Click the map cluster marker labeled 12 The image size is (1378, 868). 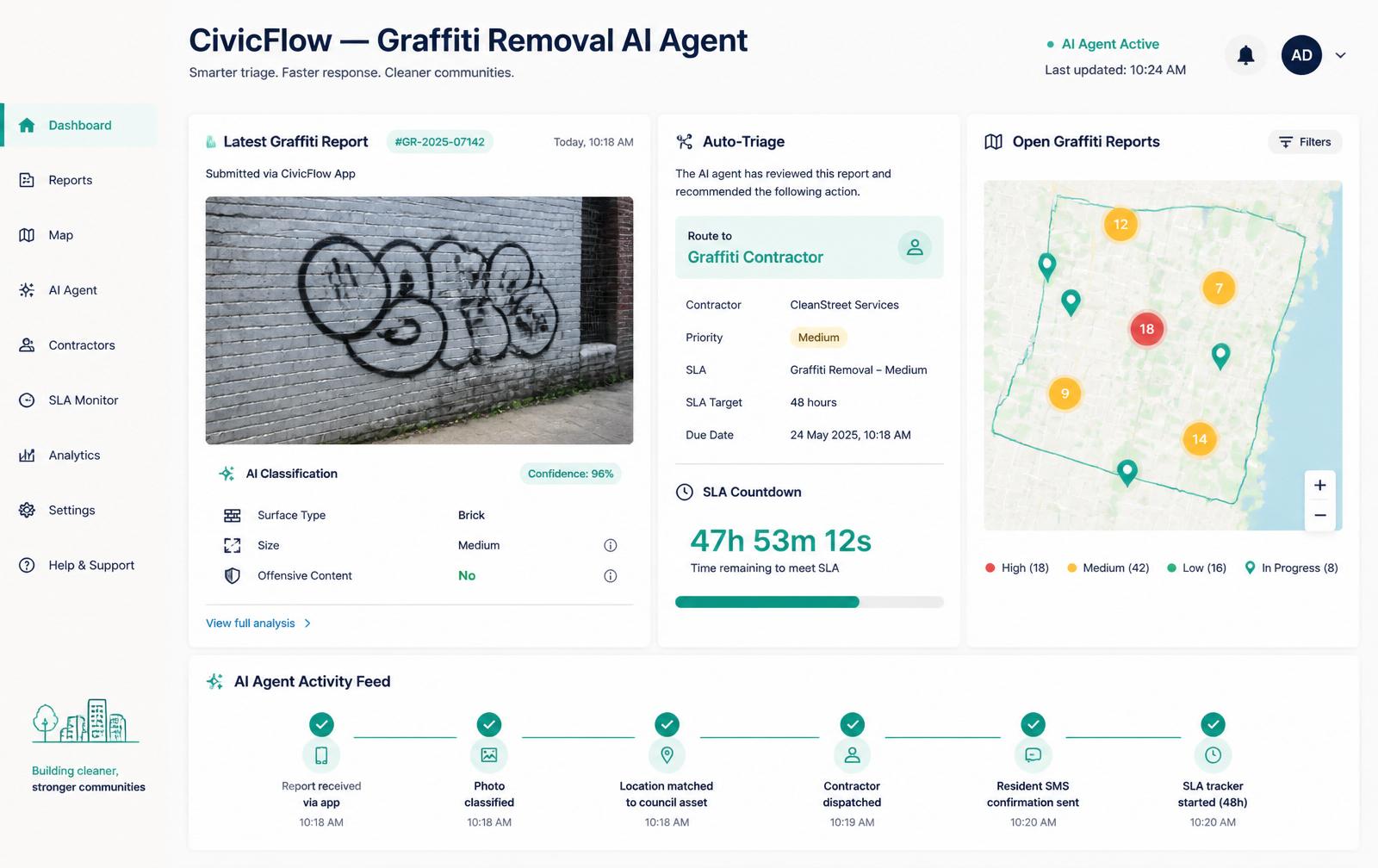tap(1120, 225)
